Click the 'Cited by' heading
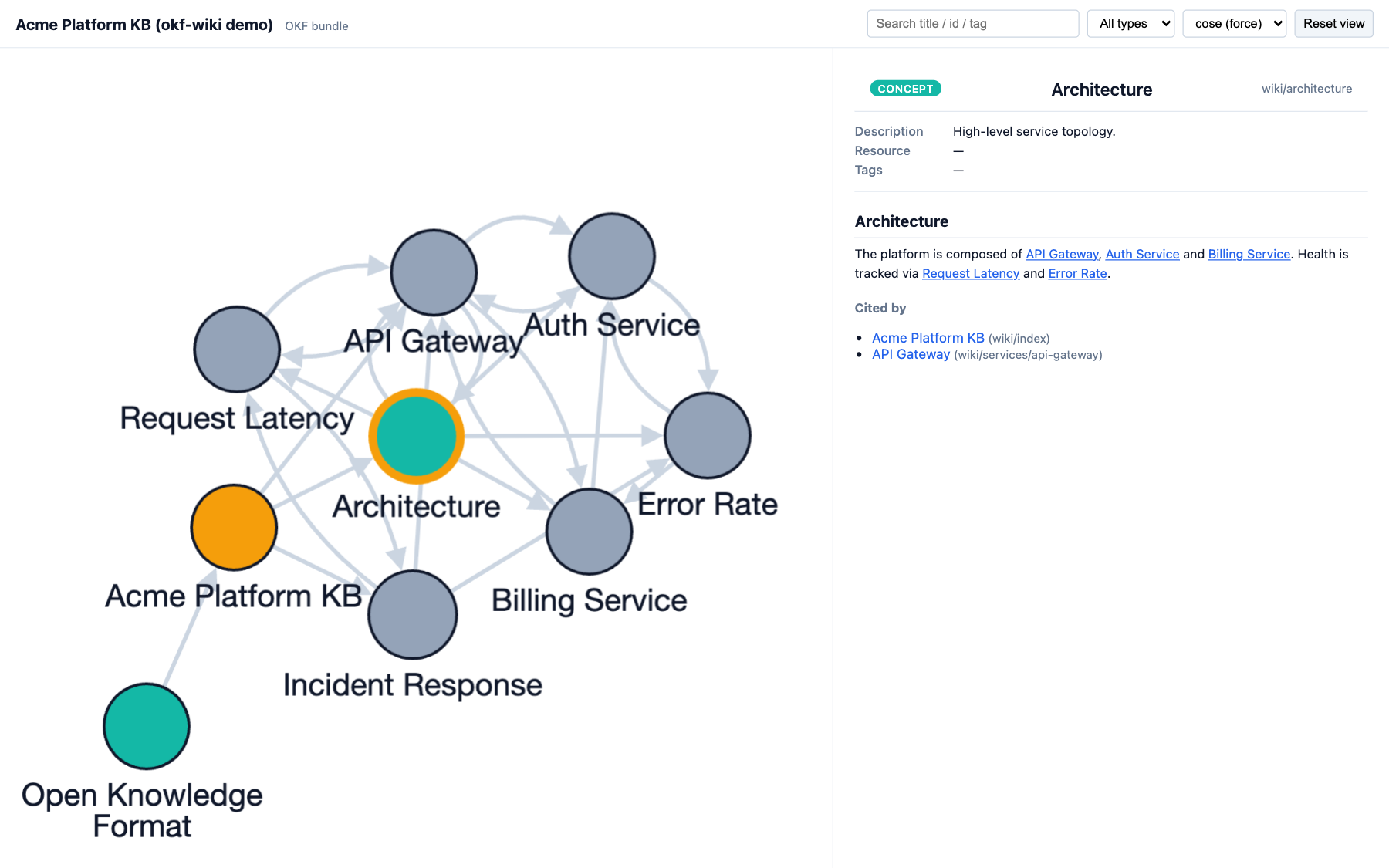Viewport: 1389px width, 868px height. (x=880, y=308)
